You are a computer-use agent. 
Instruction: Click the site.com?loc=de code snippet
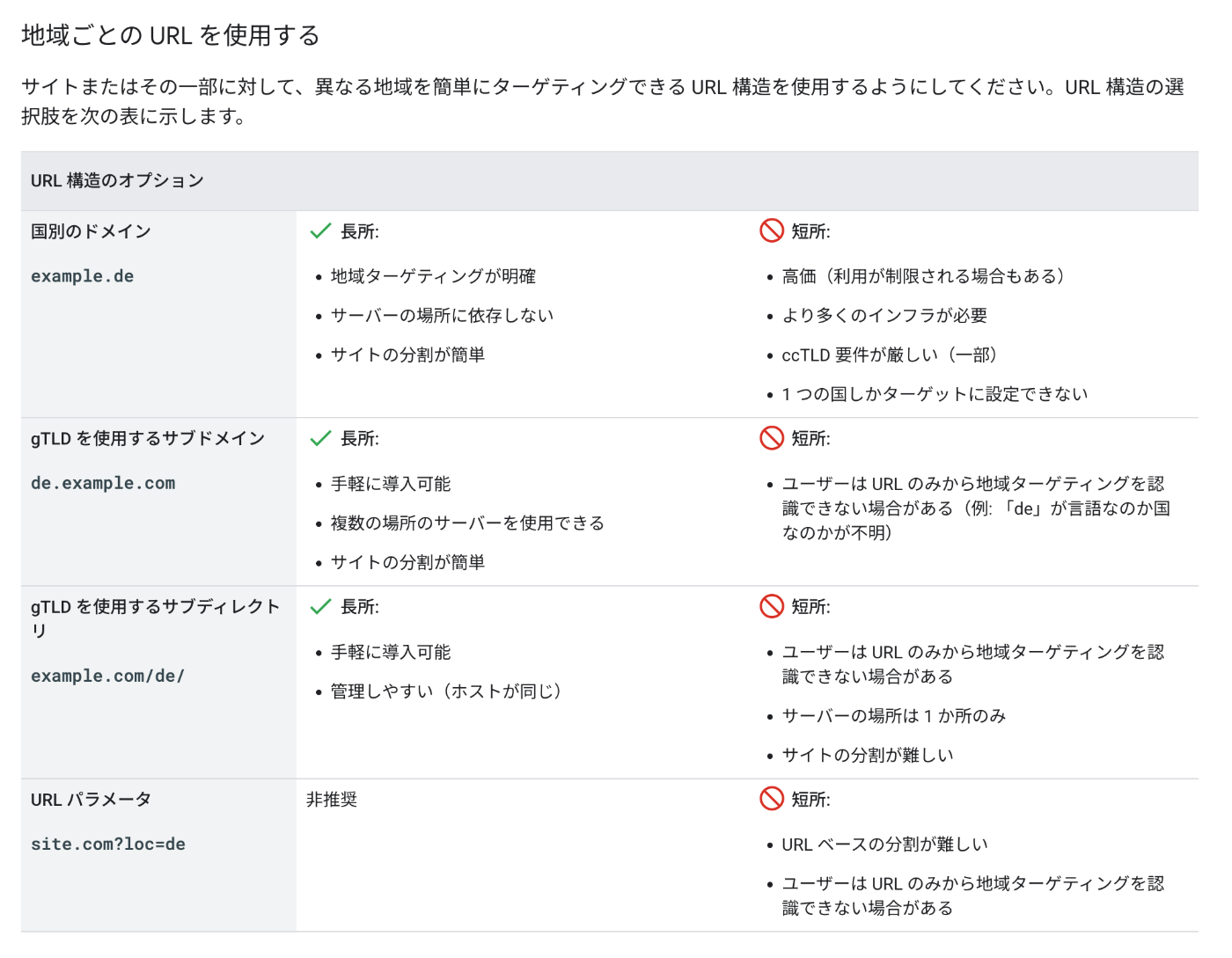pos(107,844)
